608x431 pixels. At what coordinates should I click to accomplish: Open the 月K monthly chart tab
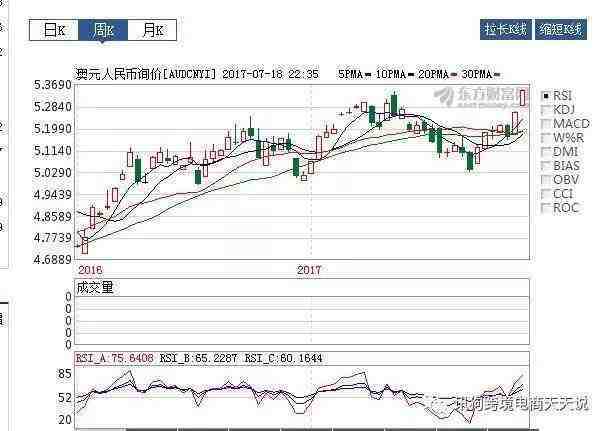pyautogui.click(x=152, y=30)
